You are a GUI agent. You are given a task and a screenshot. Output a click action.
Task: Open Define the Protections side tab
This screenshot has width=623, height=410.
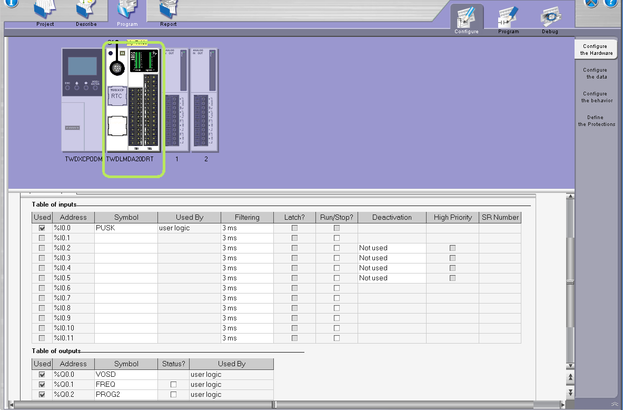pyautogui.click(x=596, y=121)
